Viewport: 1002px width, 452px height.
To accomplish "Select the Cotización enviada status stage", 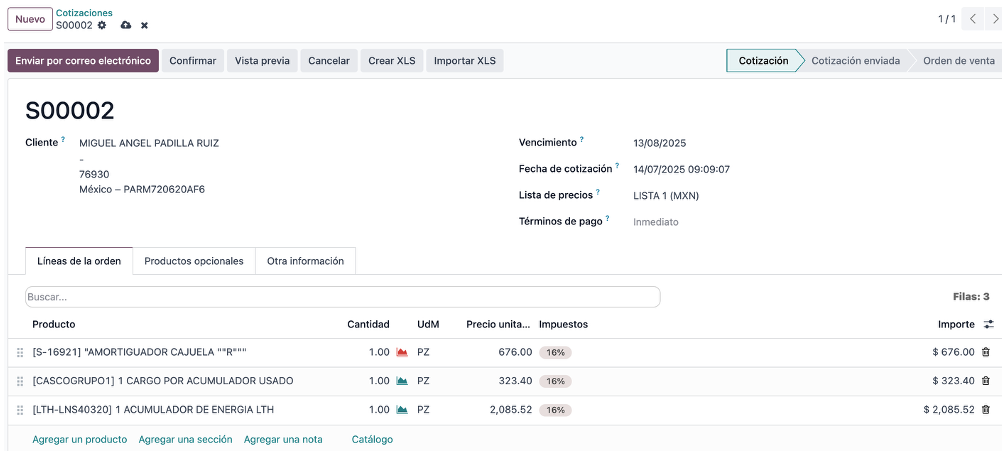I will tap(856, 61).
